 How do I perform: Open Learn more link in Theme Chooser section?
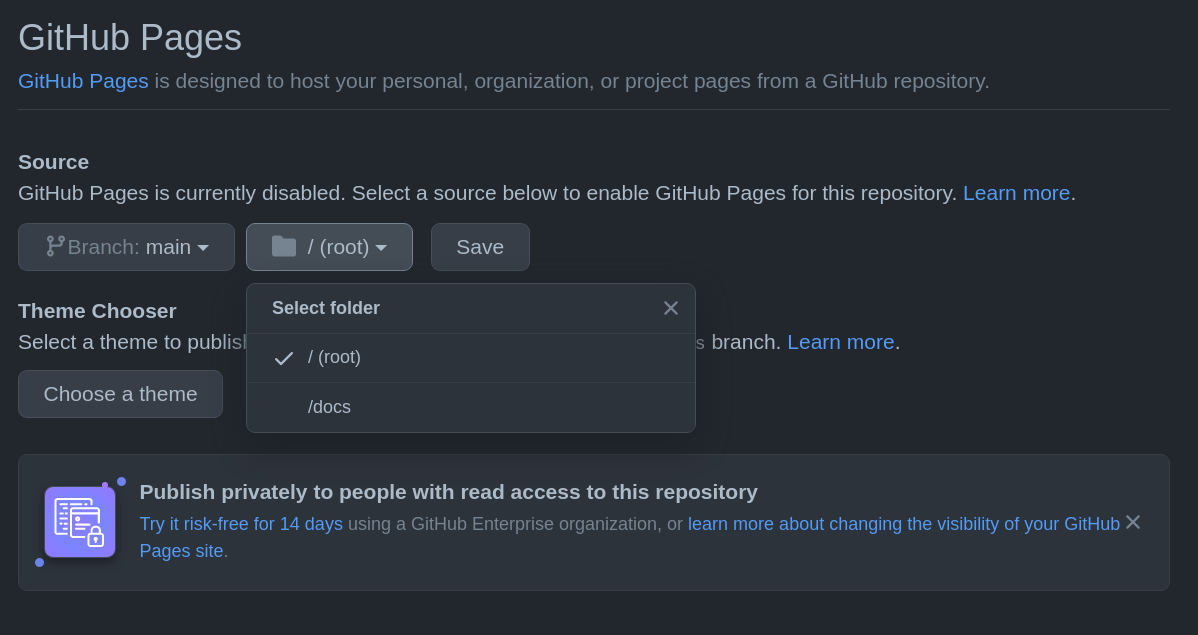[840, 342]
